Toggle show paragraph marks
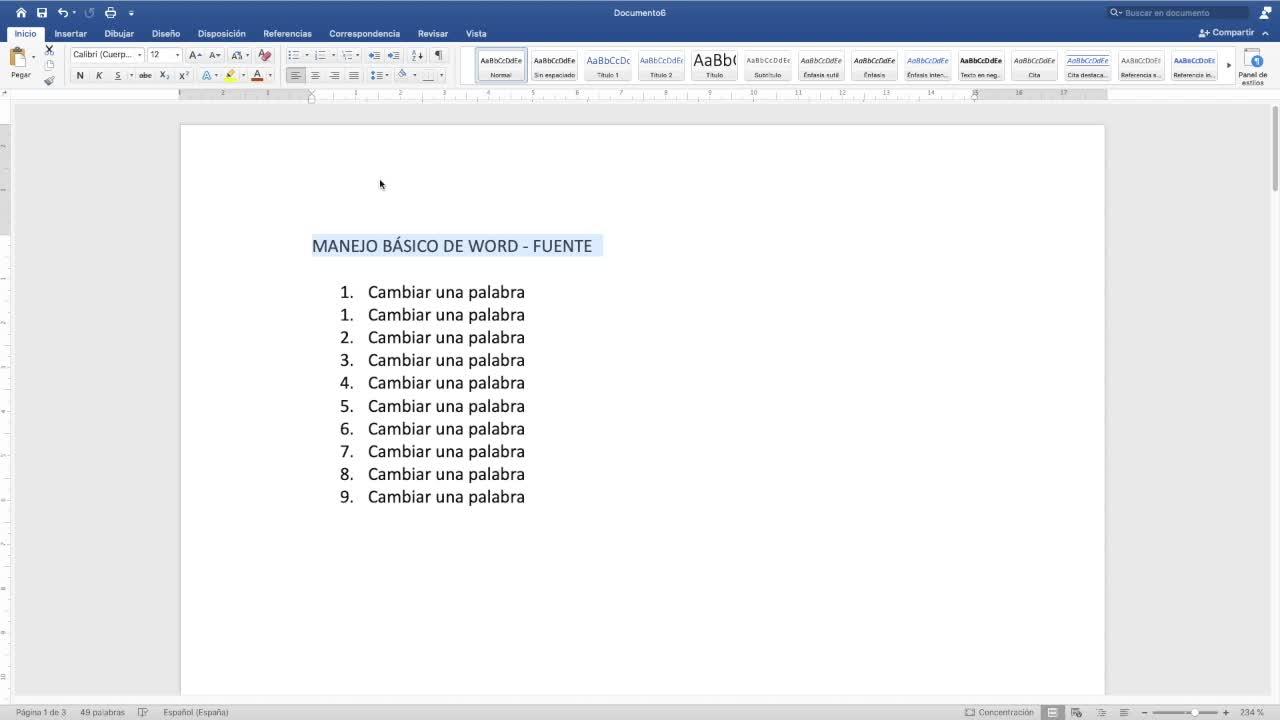Viewport: 1280px width, 720px height. click(x=438, y=55)
